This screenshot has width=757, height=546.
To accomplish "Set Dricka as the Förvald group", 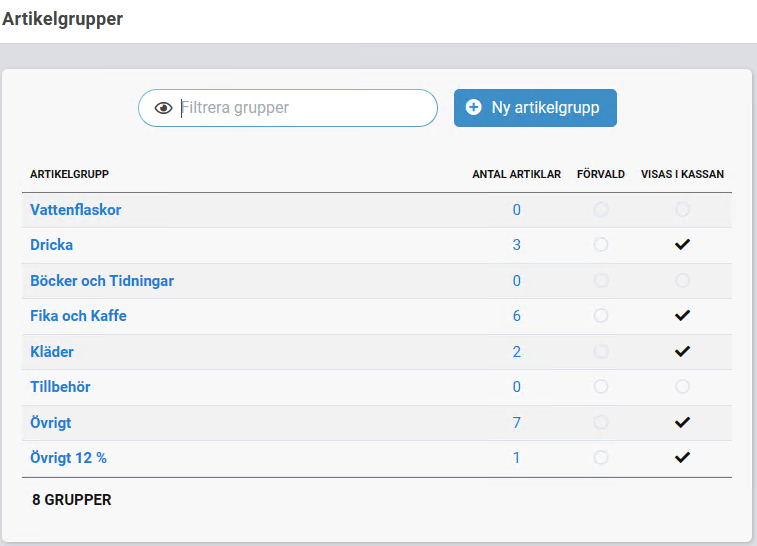I will click(601, 245).
